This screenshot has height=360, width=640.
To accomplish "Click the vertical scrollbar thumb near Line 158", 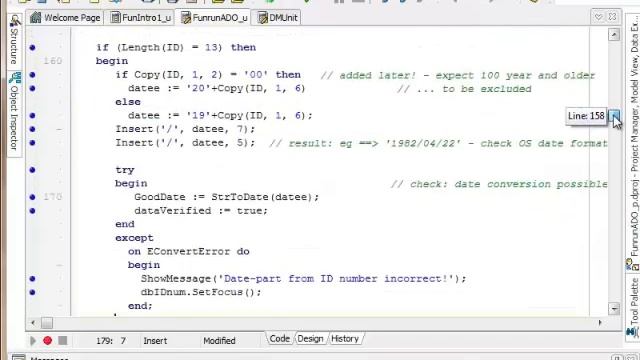I will point(614,116).
